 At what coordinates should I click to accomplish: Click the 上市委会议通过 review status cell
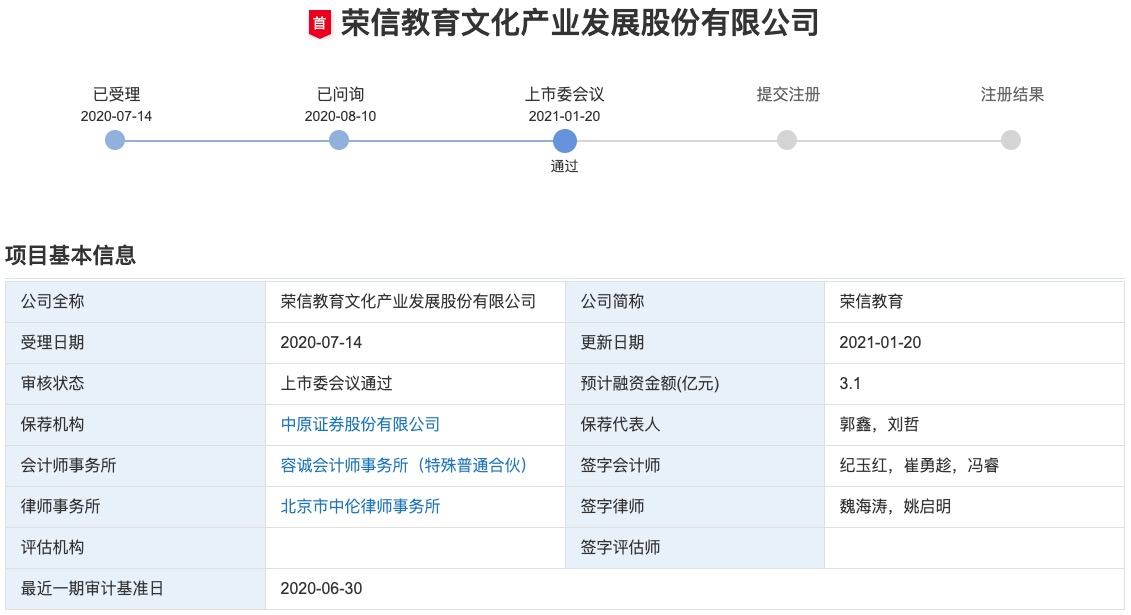click(415, 384)
